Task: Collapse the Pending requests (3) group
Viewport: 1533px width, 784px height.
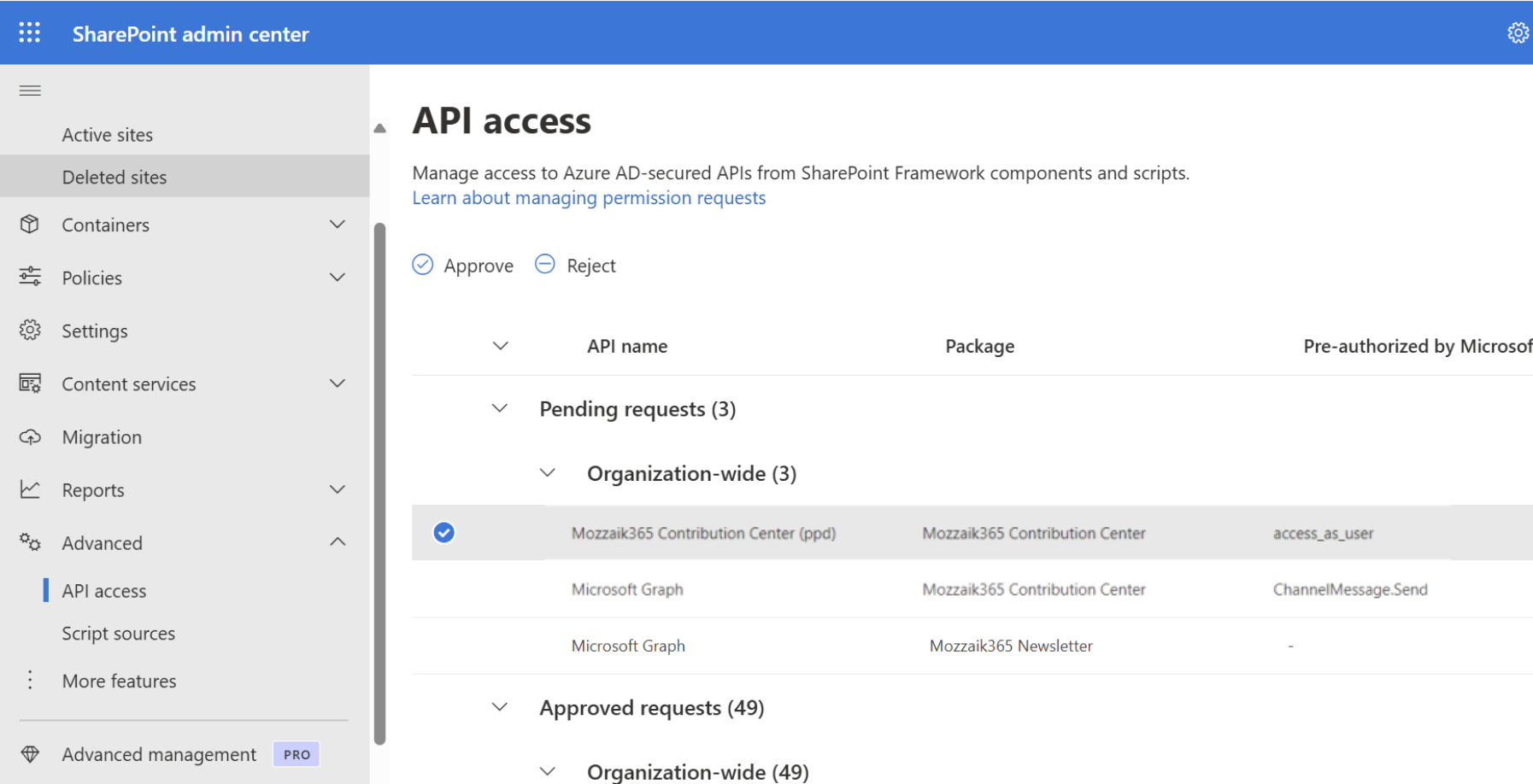Action: click(500, 408)
